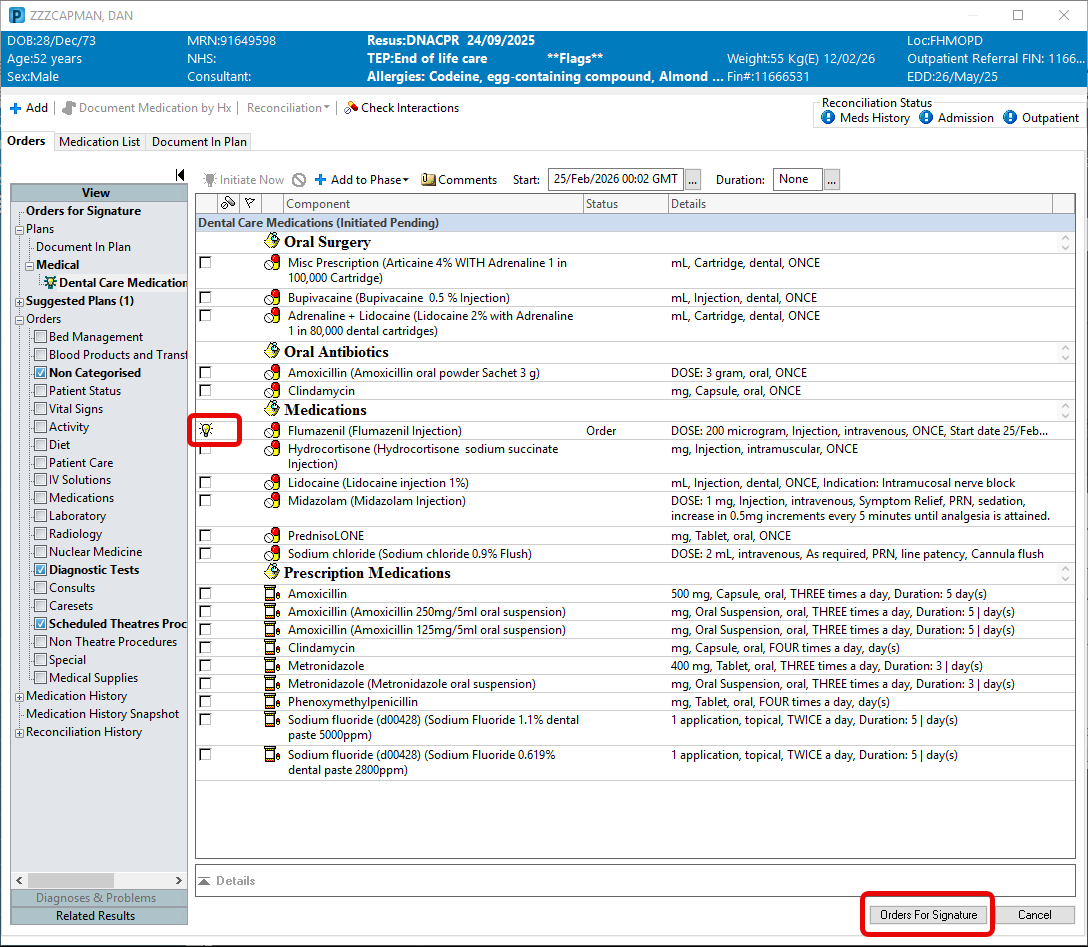Click the collapse navigation panel arrow icon
The width and height of the screenshot is (1088, 947).
click(x=180, y=175)
